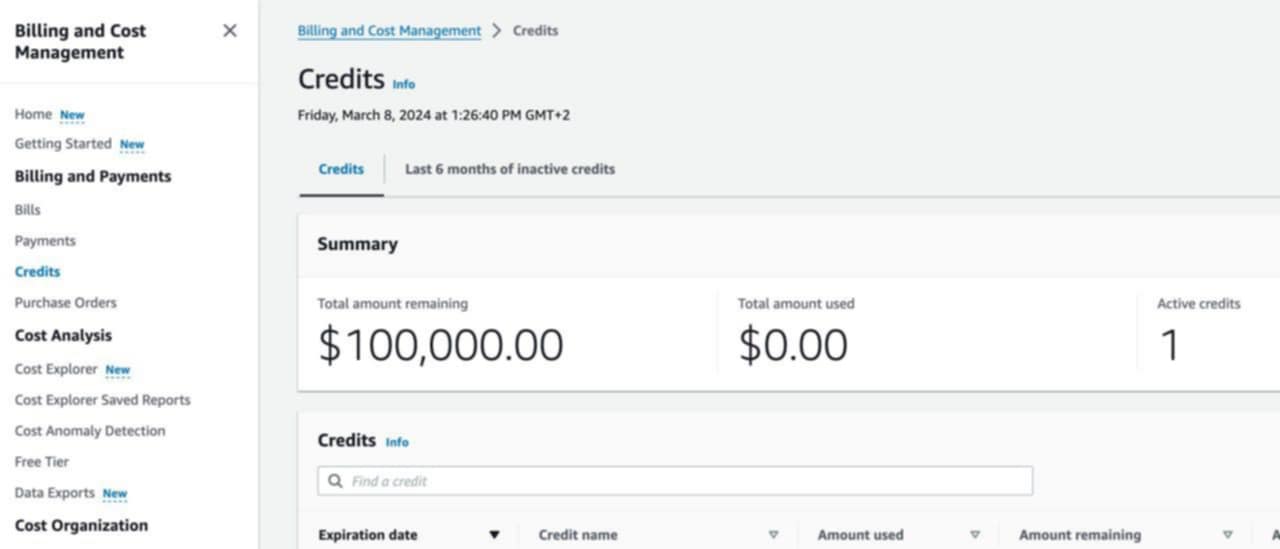Close the Billing and Cost Management sidebar

tap(230, 31)
